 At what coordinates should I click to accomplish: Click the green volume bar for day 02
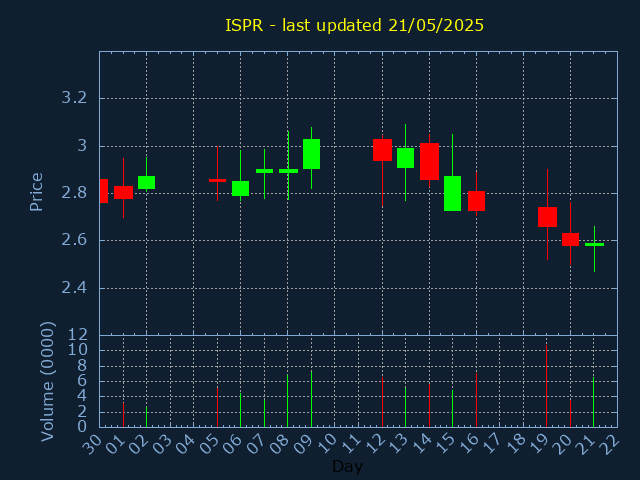(147, 416)
